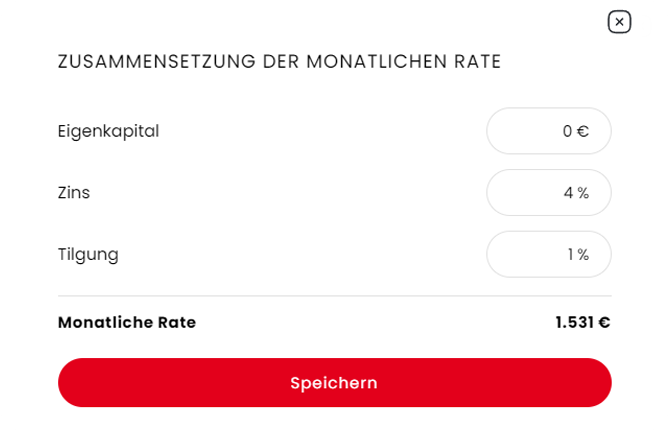Image resolution: width=669 pixels, height=431 pixels.
Task: Click the percent sign in Zins field
Action: click(583, 193)
